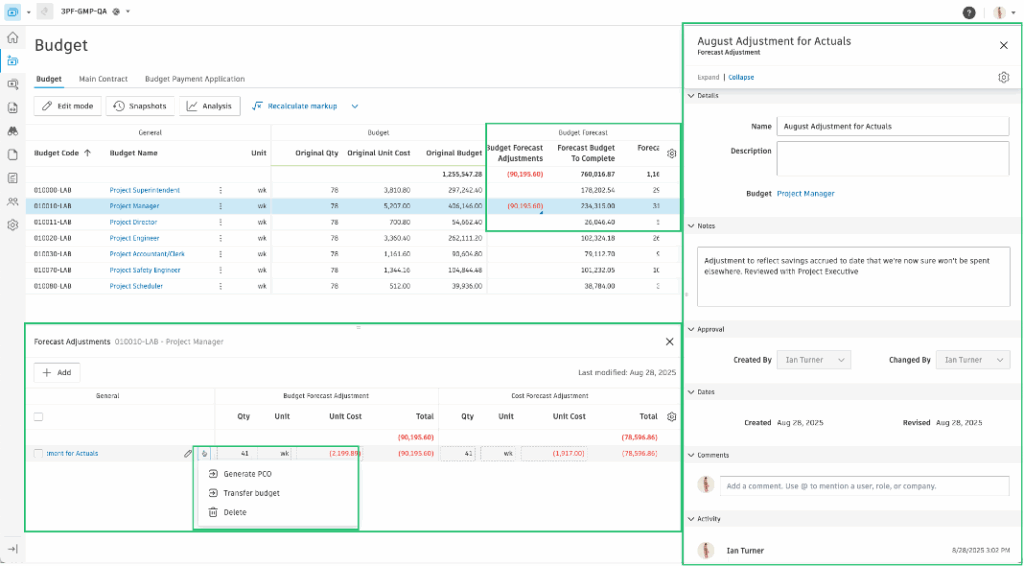The image size is (1024, 566).
Task: Open the Members icon in the sidebar
Action: coord(12,201)
